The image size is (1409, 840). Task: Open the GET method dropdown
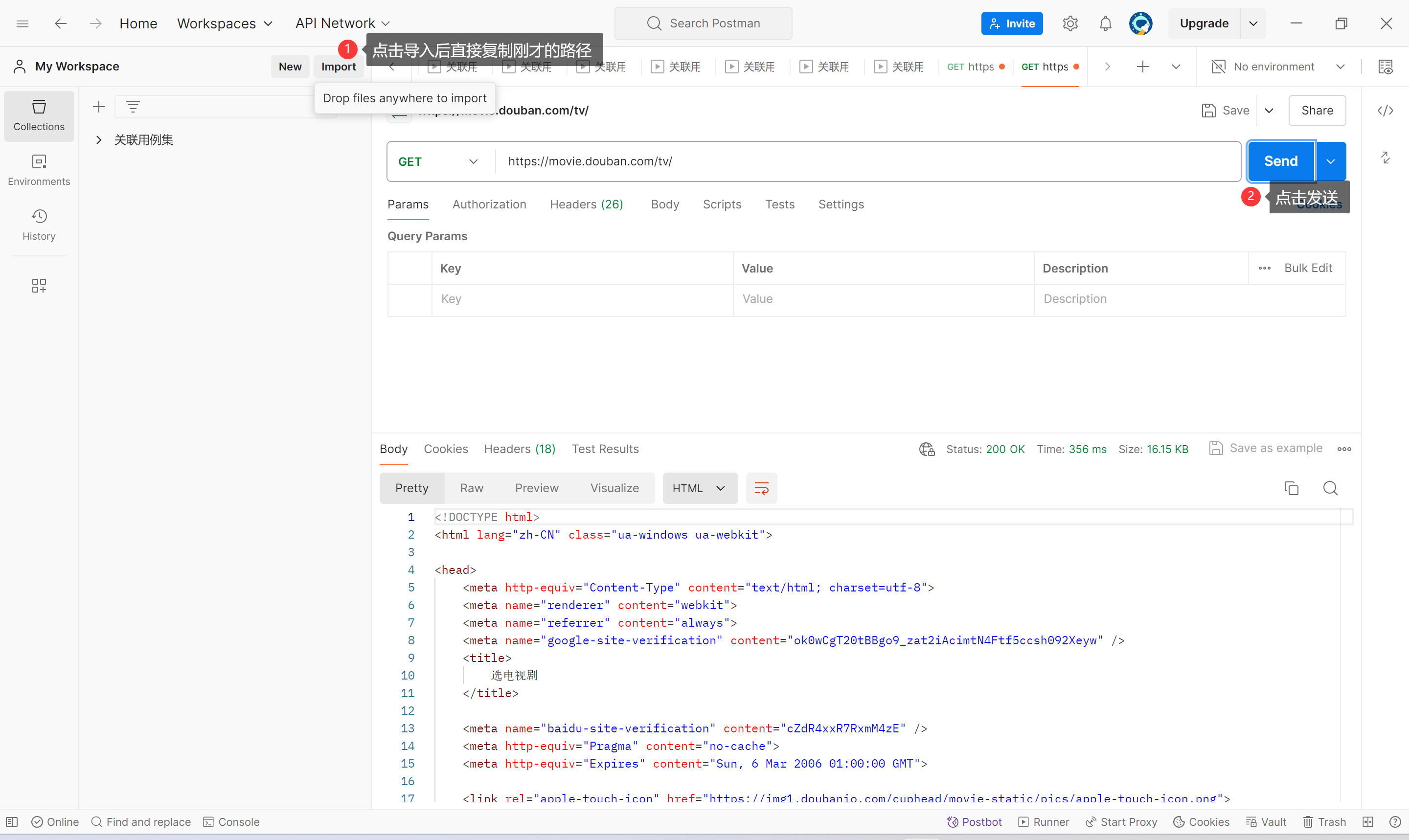(438, 161)
